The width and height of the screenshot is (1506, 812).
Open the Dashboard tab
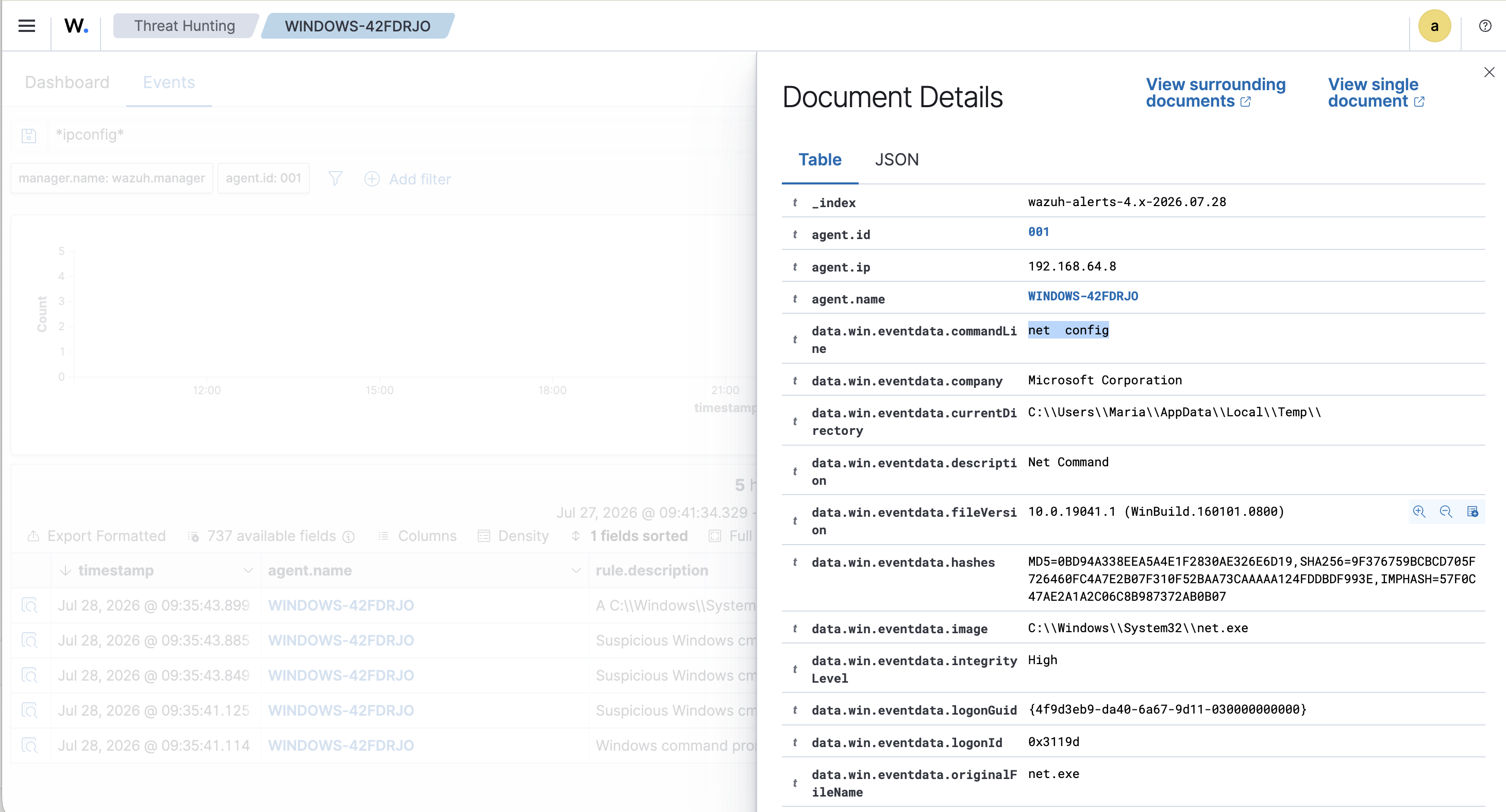(x=67, y=82)
